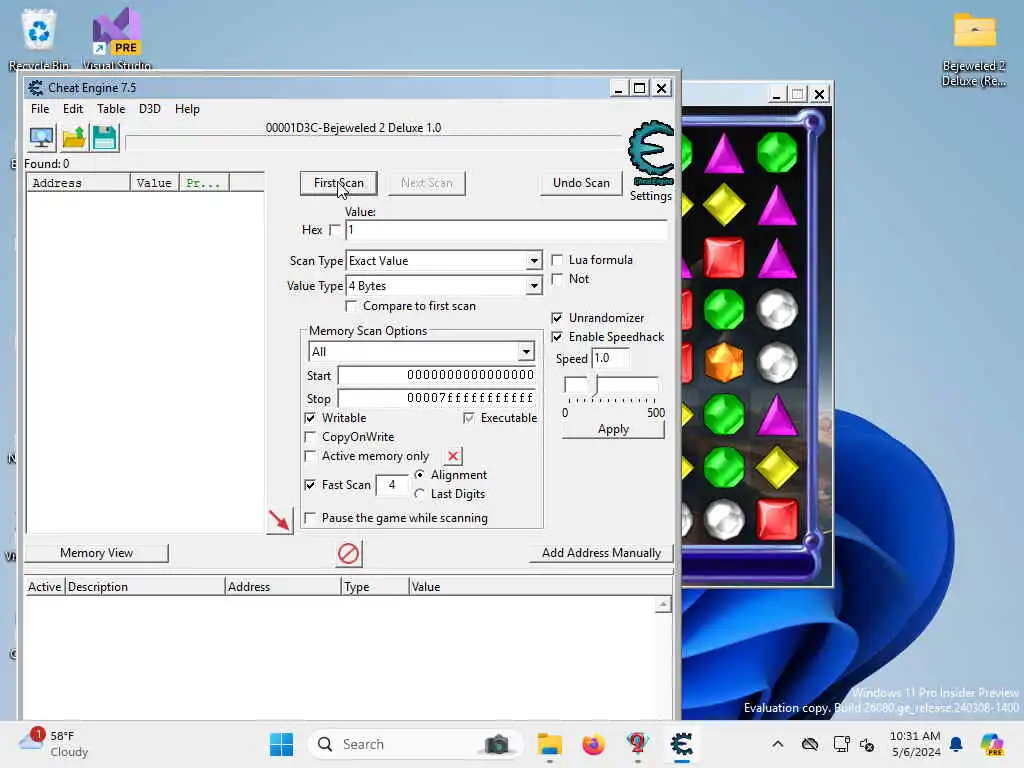Click the network status tray icon

pos(841,744)
